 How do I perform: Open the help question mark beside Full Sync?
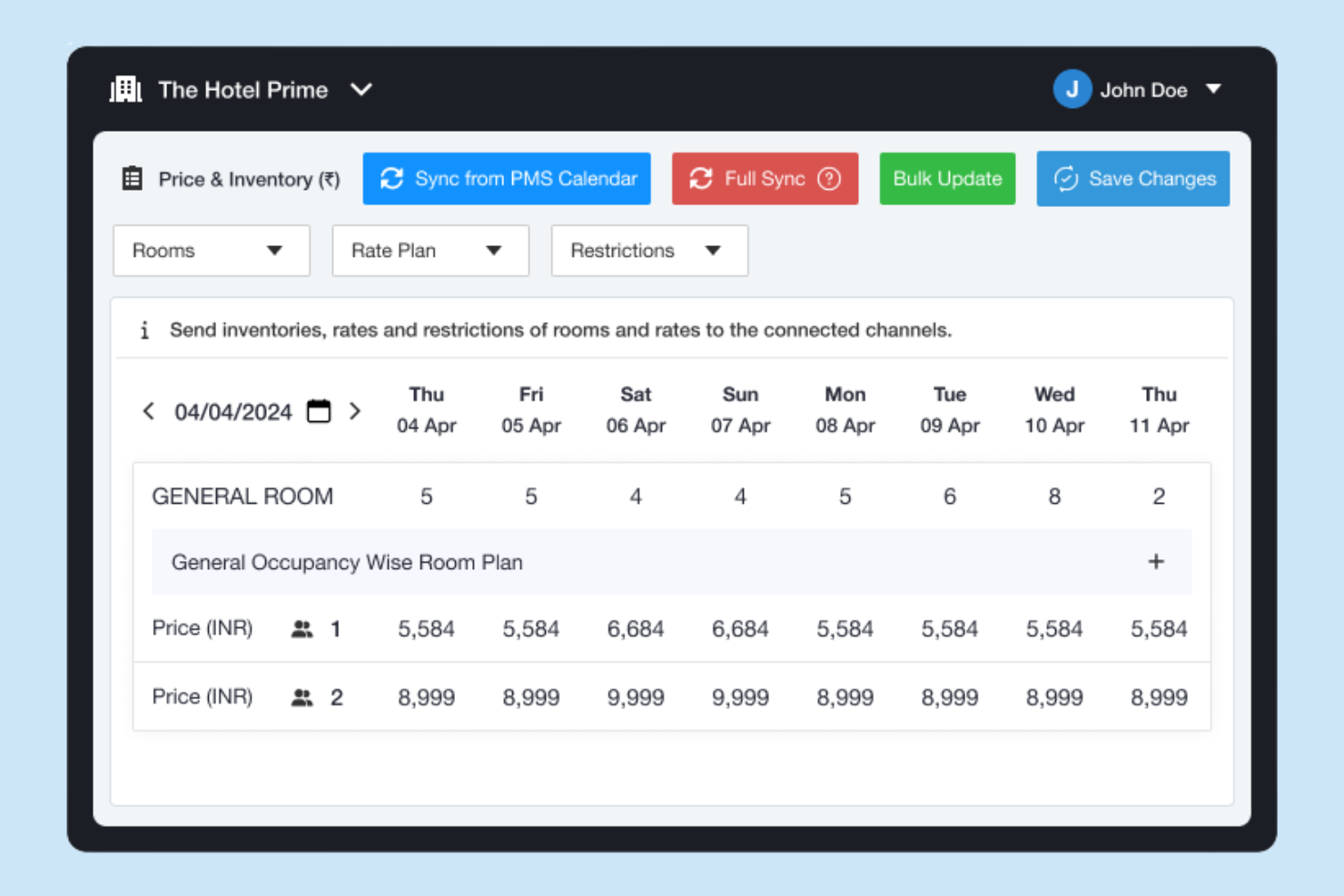point(830,178)
